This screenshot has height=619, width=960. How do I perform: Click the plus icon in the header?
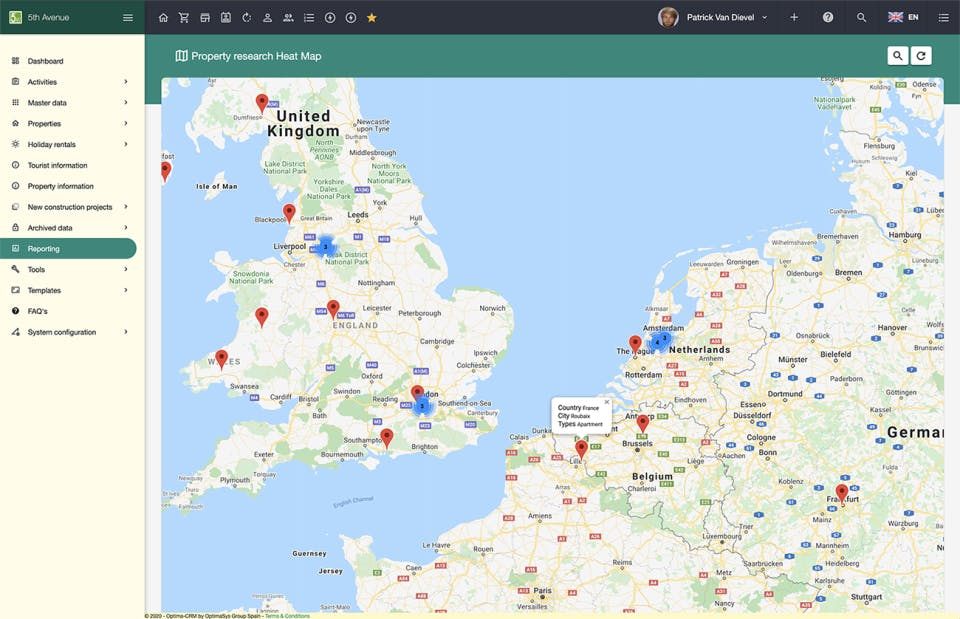point(794,17)
